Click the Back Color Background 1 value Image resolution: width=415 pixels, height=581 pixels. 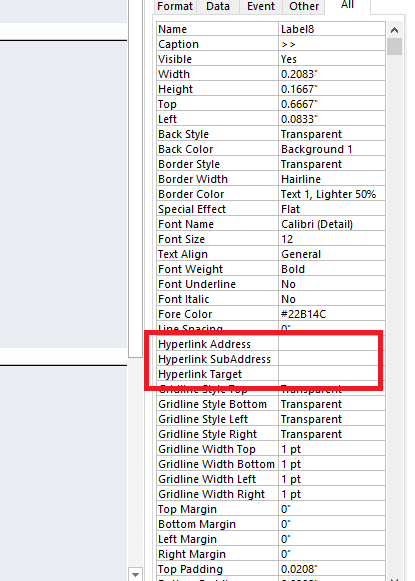point(332,149)
